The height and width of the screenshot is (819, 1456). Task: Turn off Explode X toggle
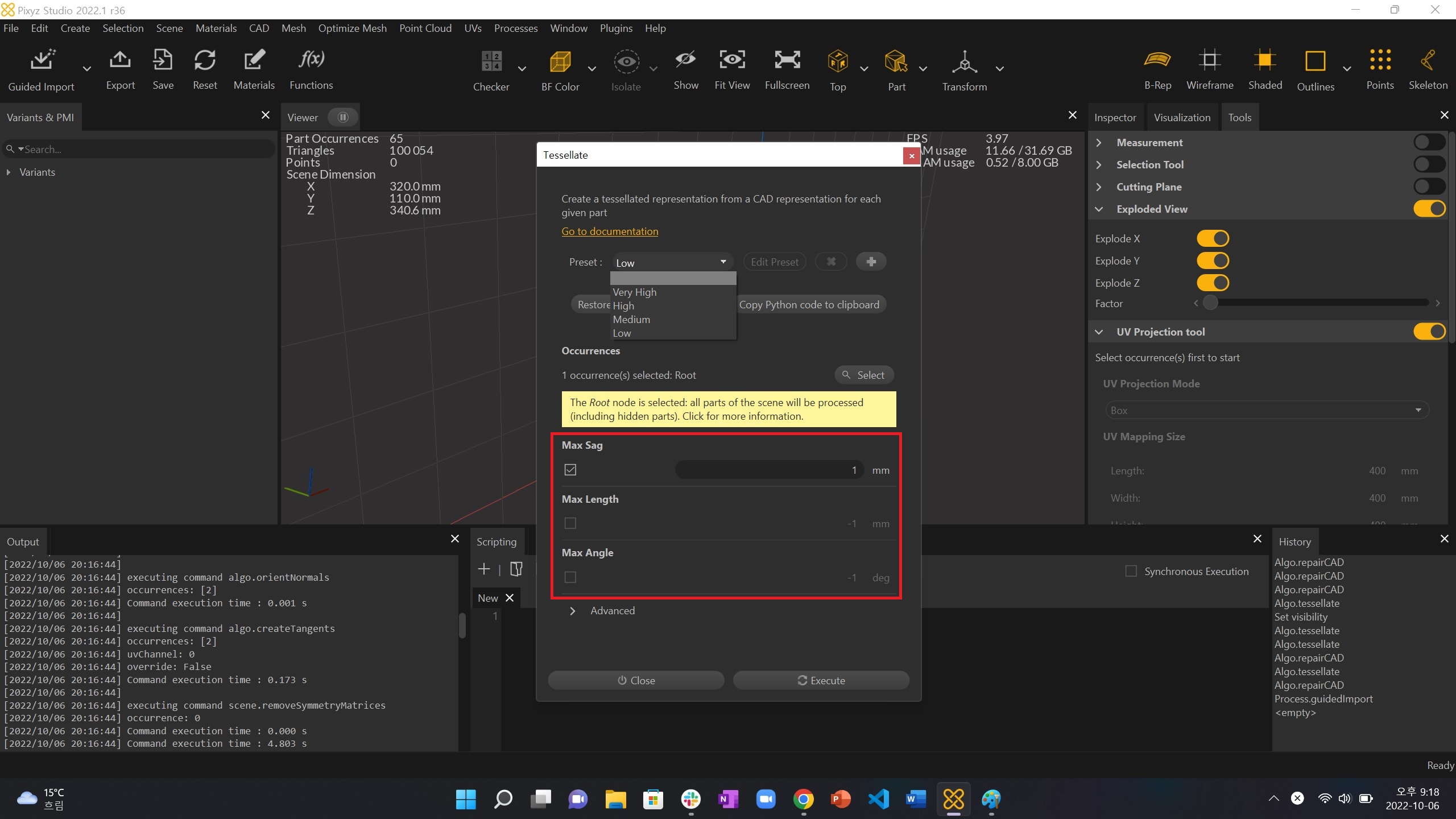coord(1213,238)
